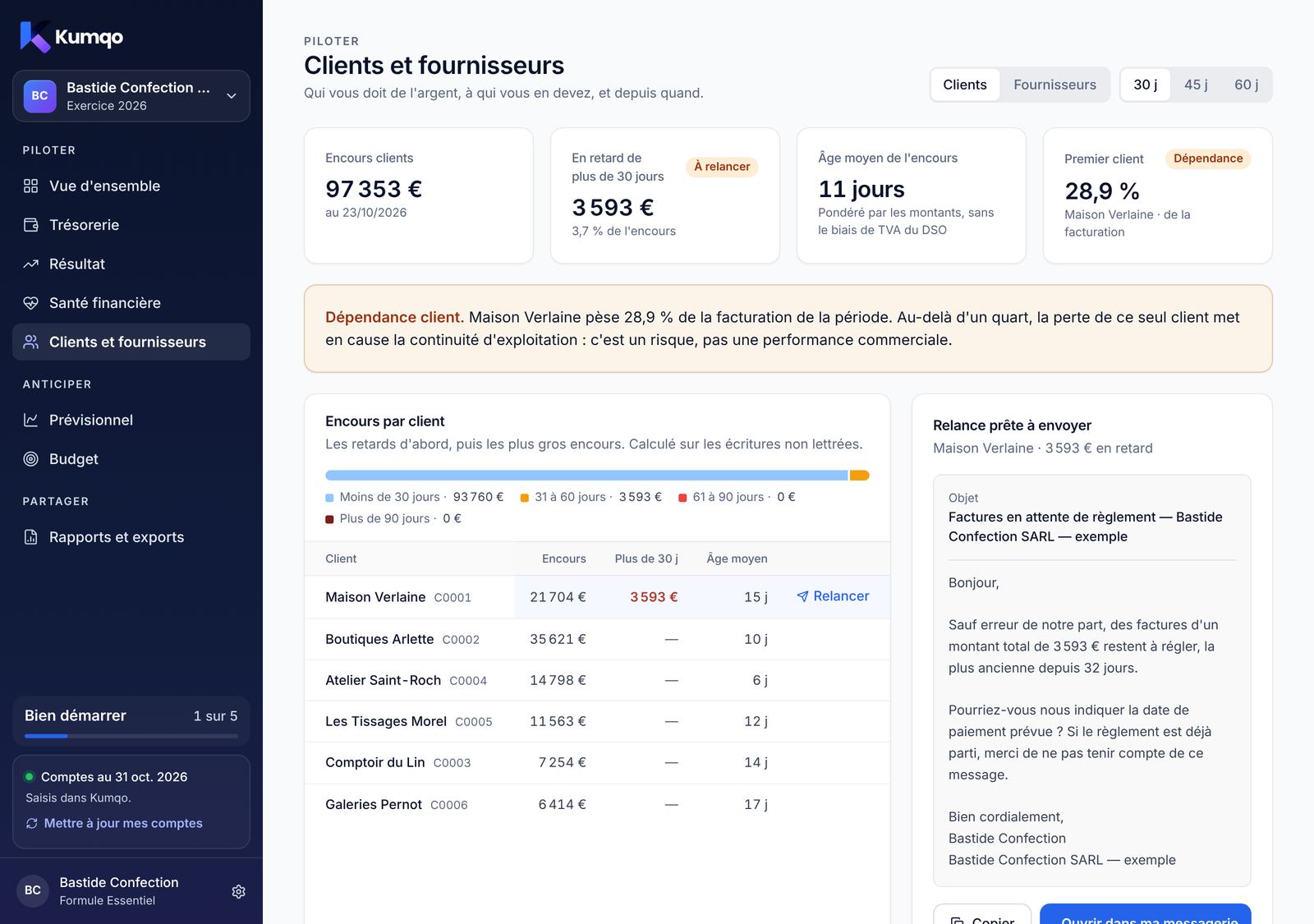
Task: Open Budget page
Action: (131, 459)
